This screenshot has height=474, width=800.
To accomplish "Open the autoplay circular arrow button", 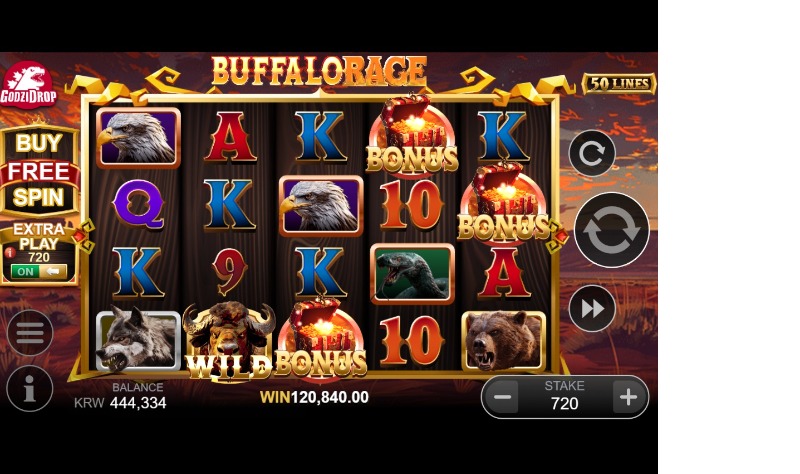I will click(592, 153).
